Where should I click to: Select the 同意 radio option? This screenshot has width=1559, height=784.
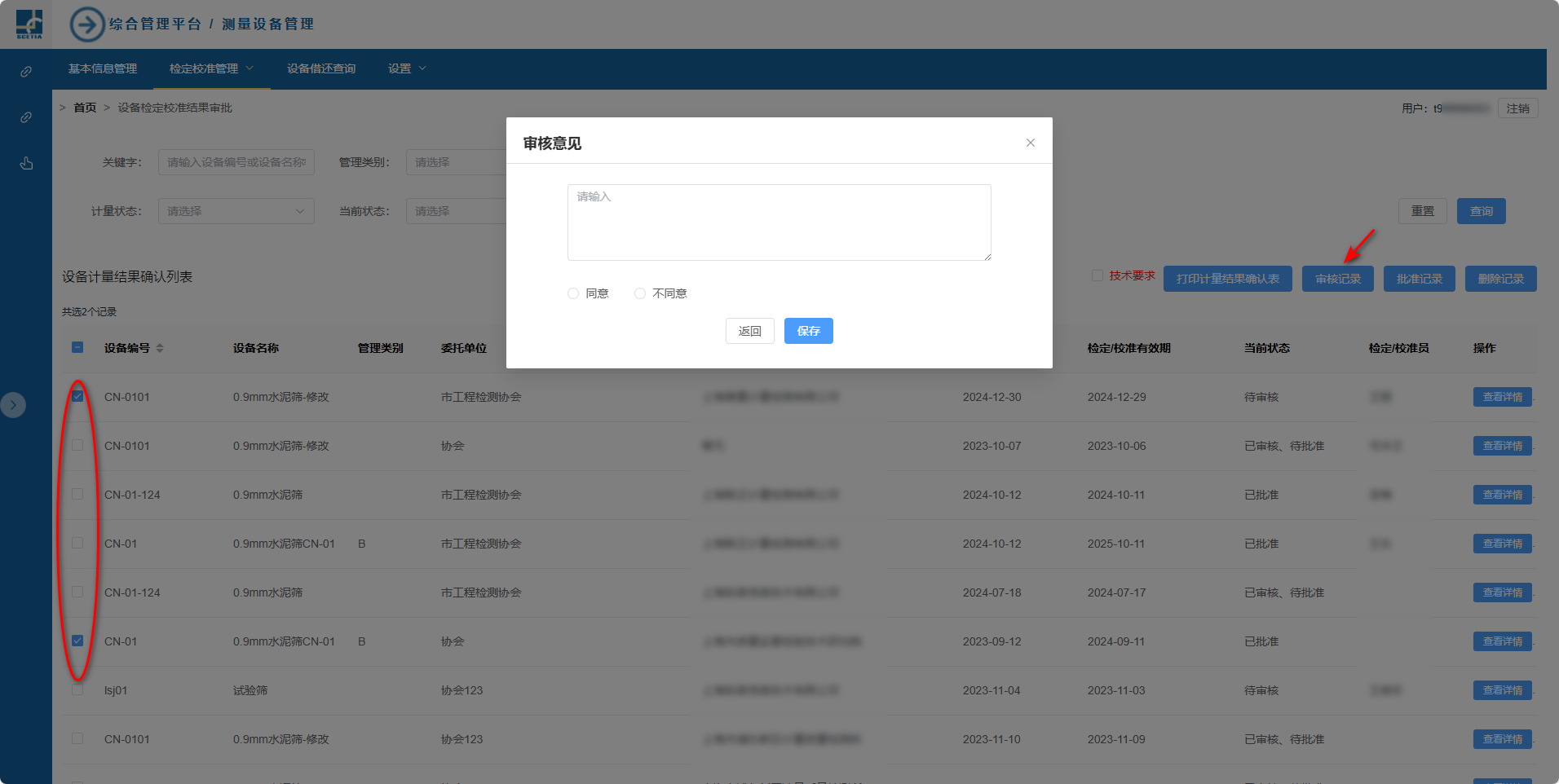coord(573,293)
